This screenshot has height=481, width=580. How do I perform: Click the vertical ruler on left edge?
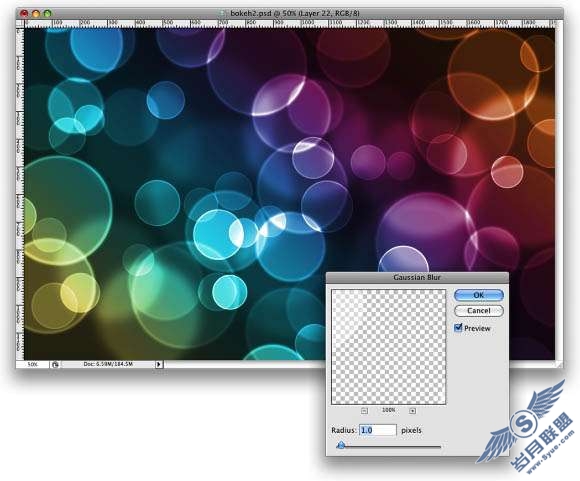click(x=20, y=193)
